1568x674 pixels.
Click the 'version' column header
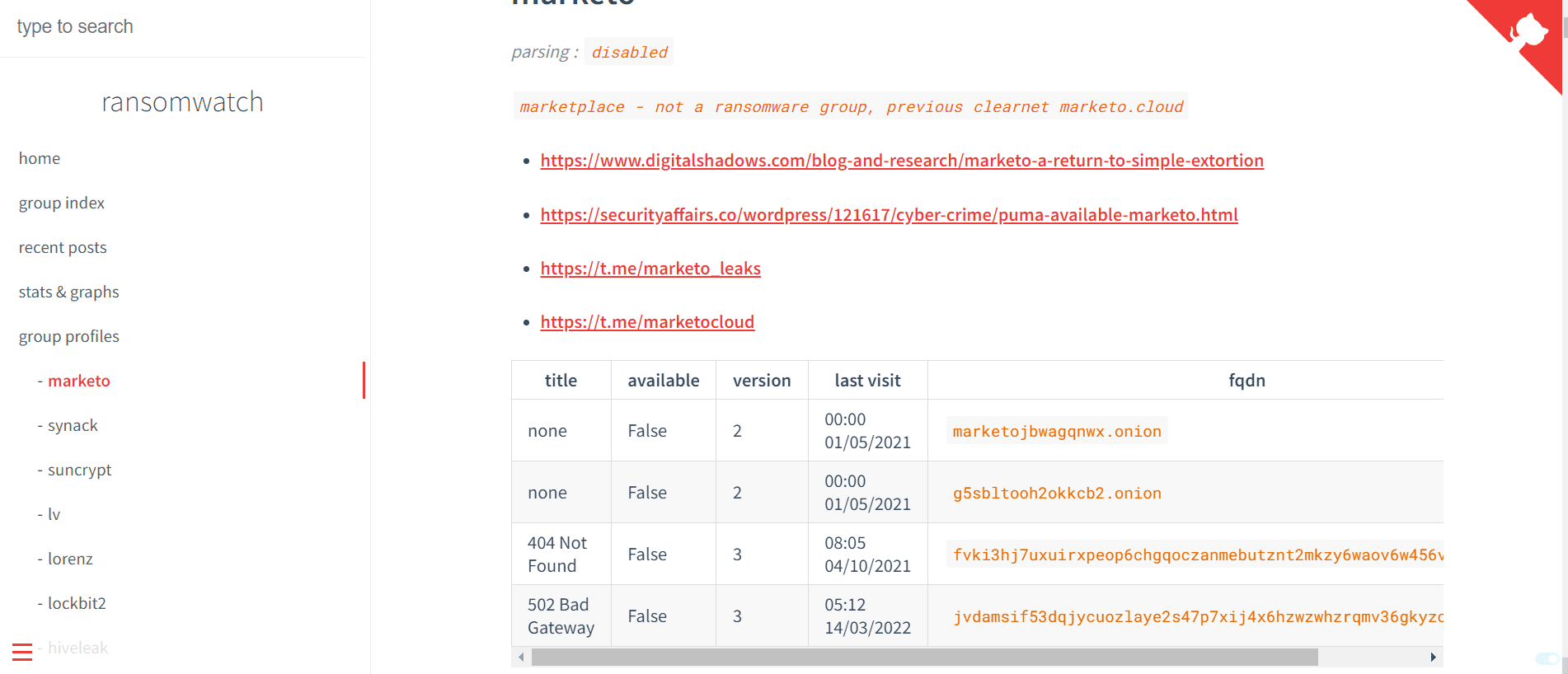(x=762, y=381)
